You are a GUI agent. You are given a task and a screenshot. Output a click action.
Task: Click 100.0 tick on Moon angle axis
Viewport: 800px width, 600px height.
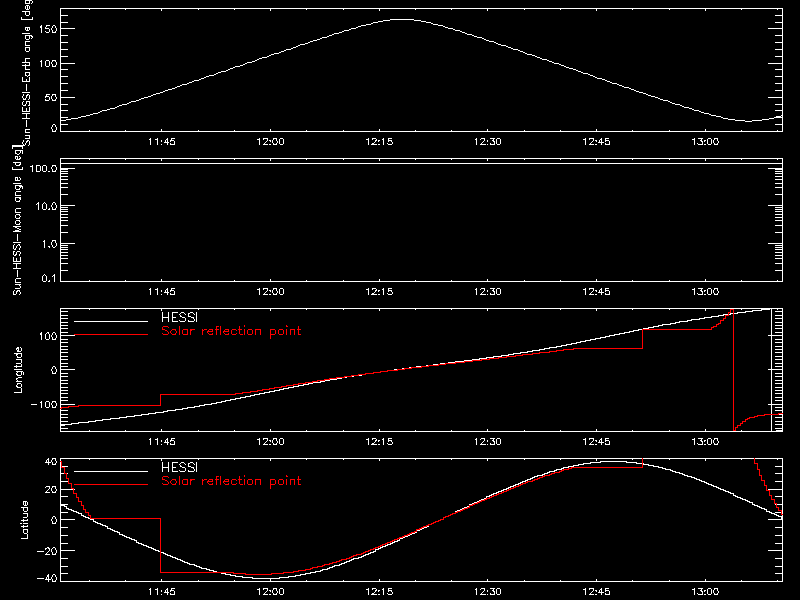pyautogui.click(x=43, y=168)
